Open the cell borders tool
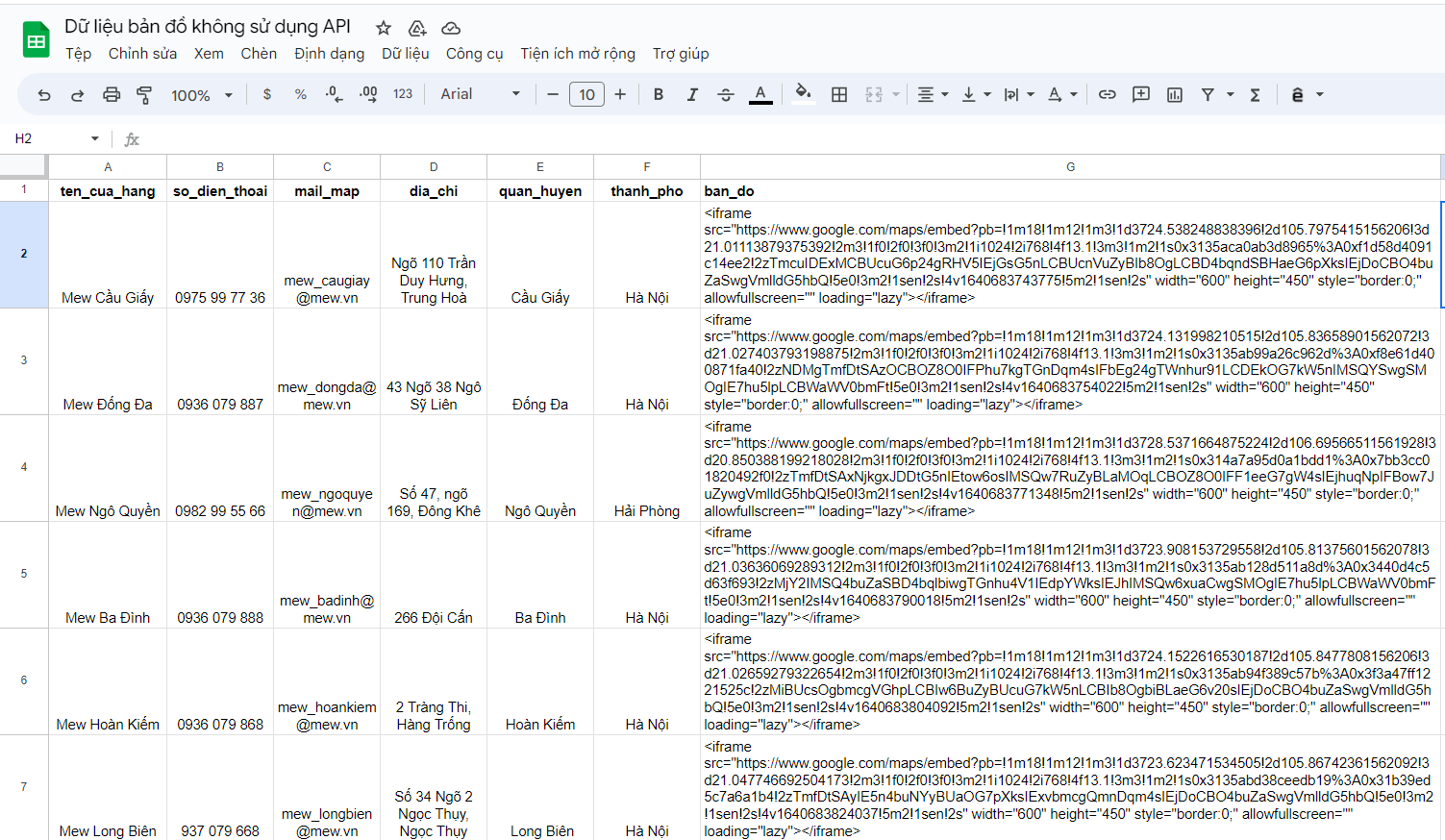This screenshot has width=1445, height=840. 839,94
